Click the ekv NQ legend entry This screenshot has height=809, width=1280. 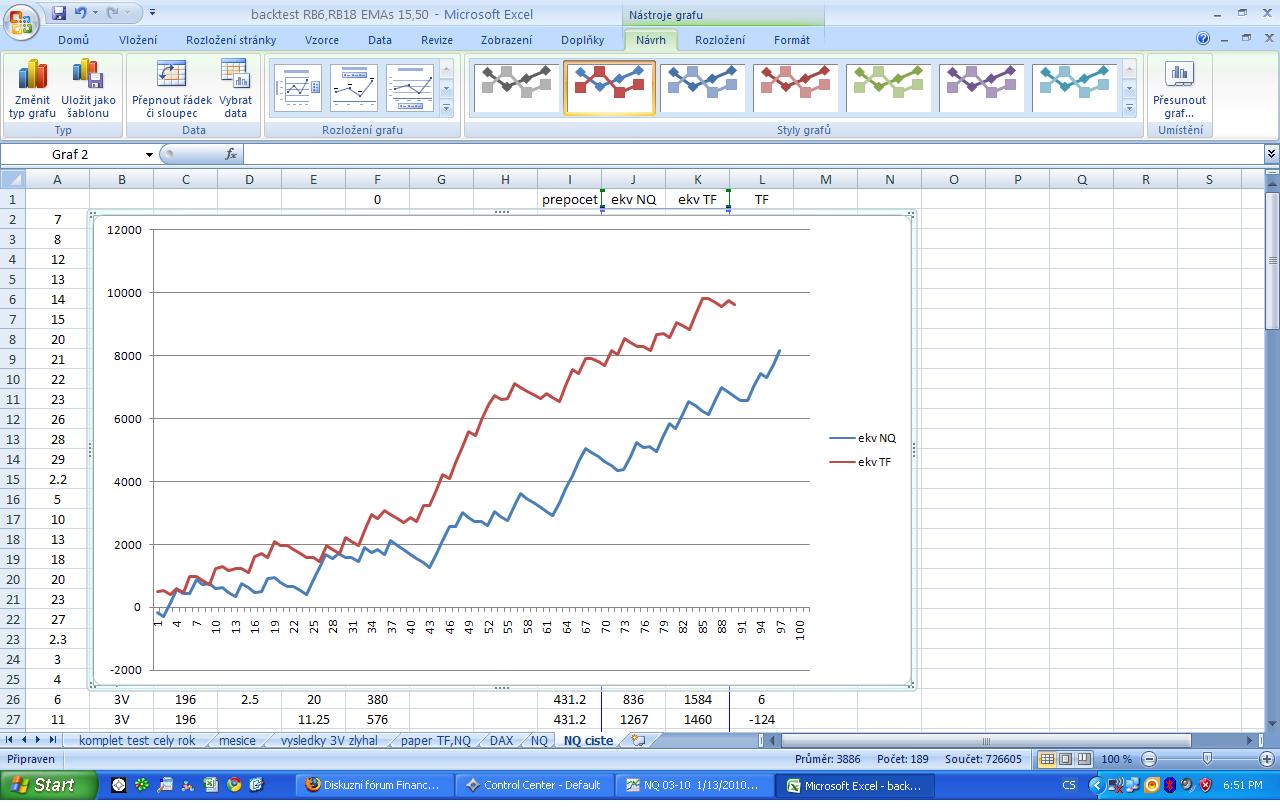863,438
